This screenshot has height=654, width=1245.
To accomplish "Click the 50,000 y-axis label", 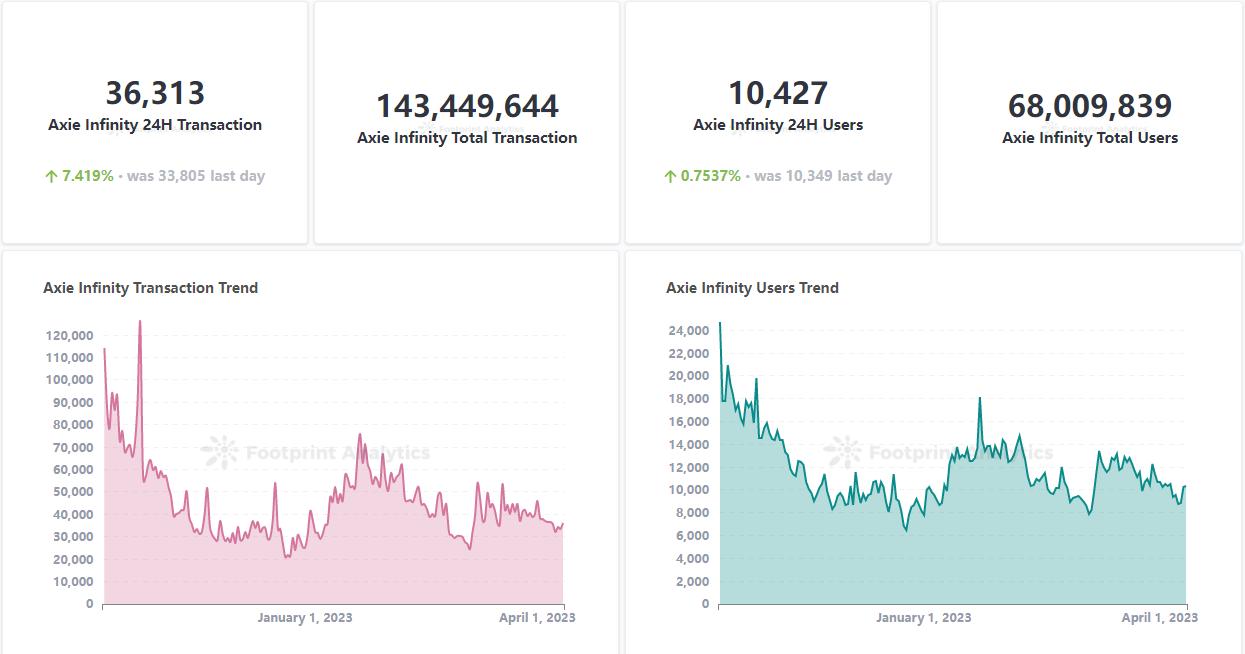I will click(74, 492).
